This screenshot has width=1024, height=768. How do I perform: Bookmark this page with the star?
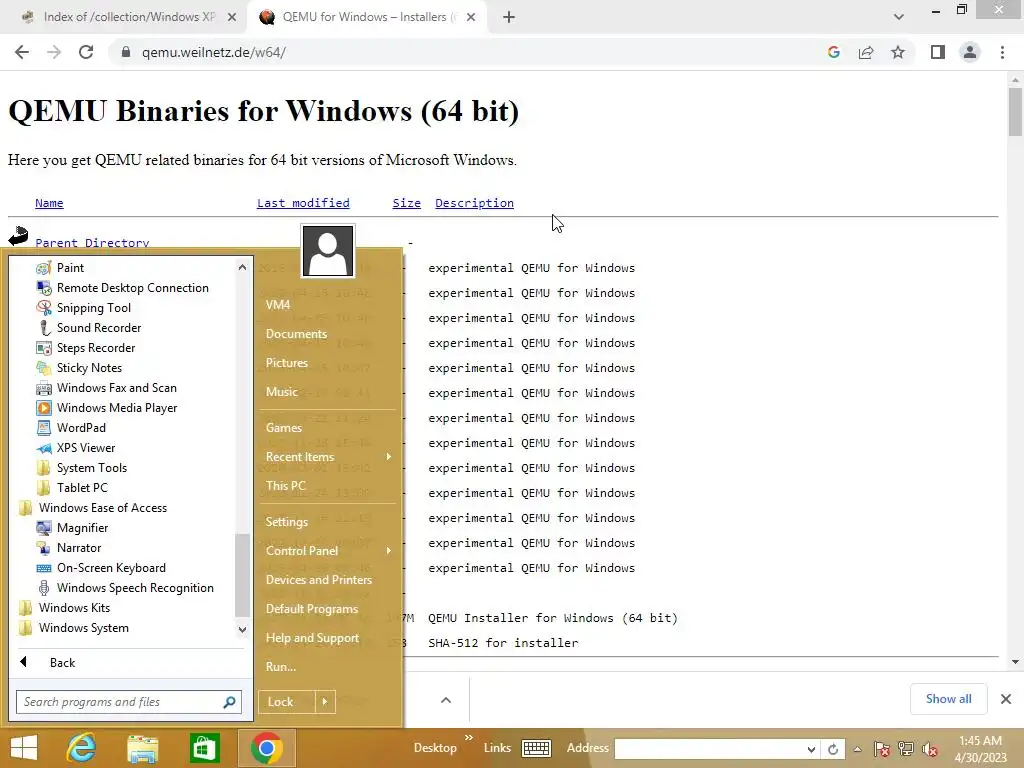click(898, 52)
